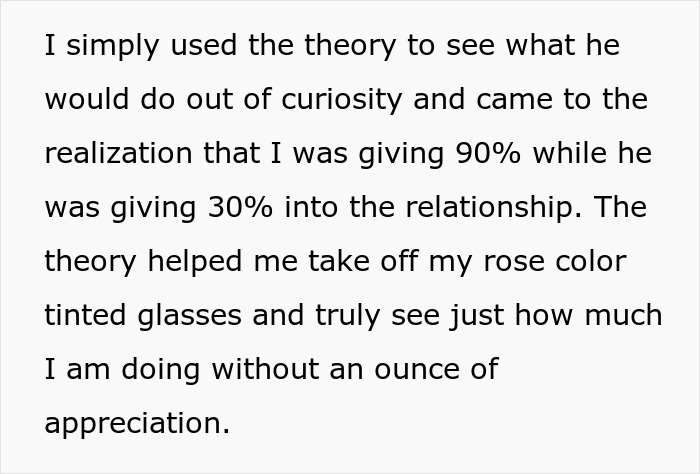Click the word "curiosity"
Viewport: 700px width, 474px height.
[342, 100]
